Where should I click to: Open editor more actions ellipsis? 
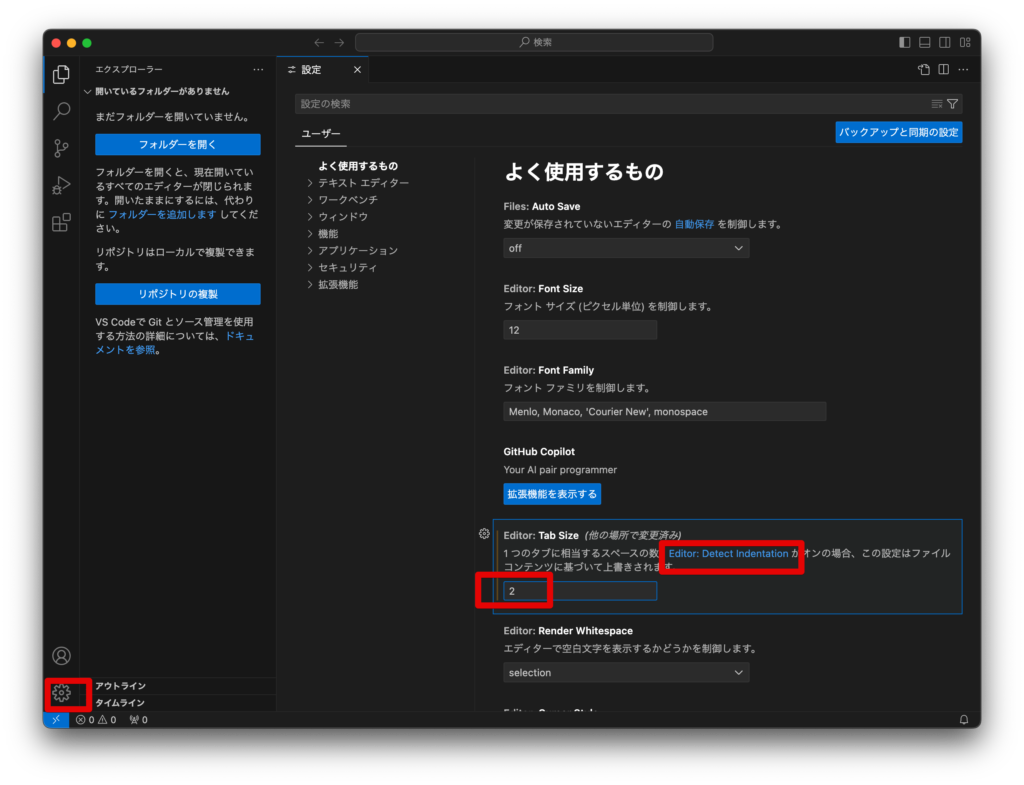coord(963,69)
